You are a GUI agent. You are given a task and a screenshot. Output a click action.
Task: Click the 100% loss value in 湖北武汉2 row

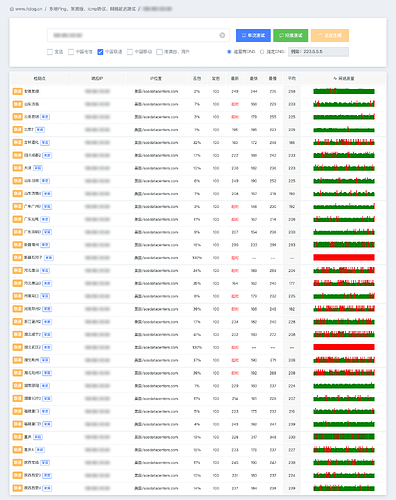coord(197,347)
